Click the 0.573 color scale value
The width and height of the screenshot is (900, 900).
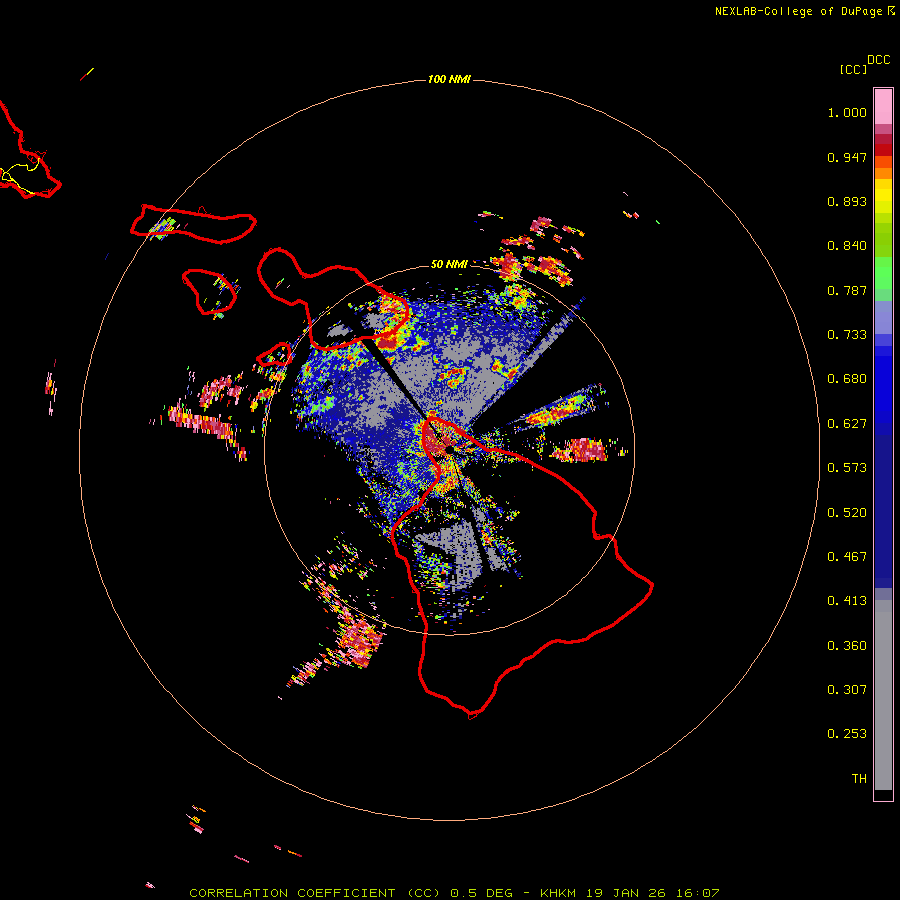(847, 468)
